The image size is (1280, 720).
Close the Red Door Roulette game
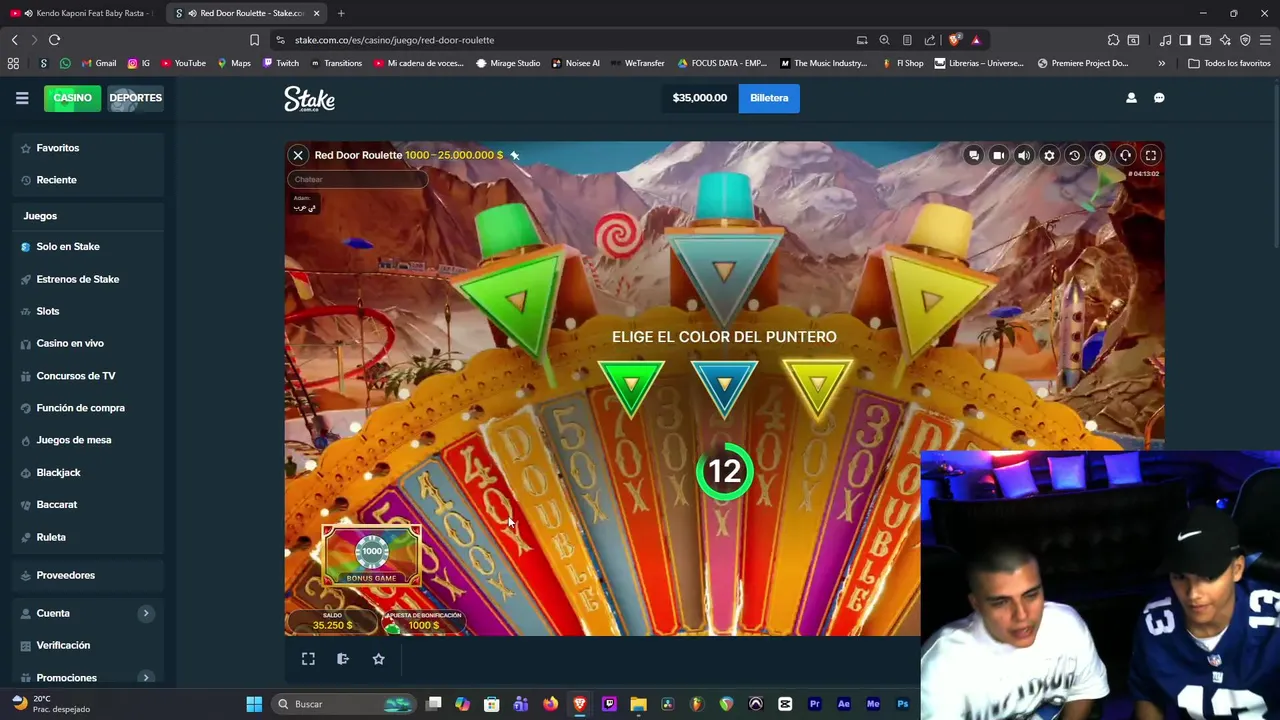tap(298, 155)
